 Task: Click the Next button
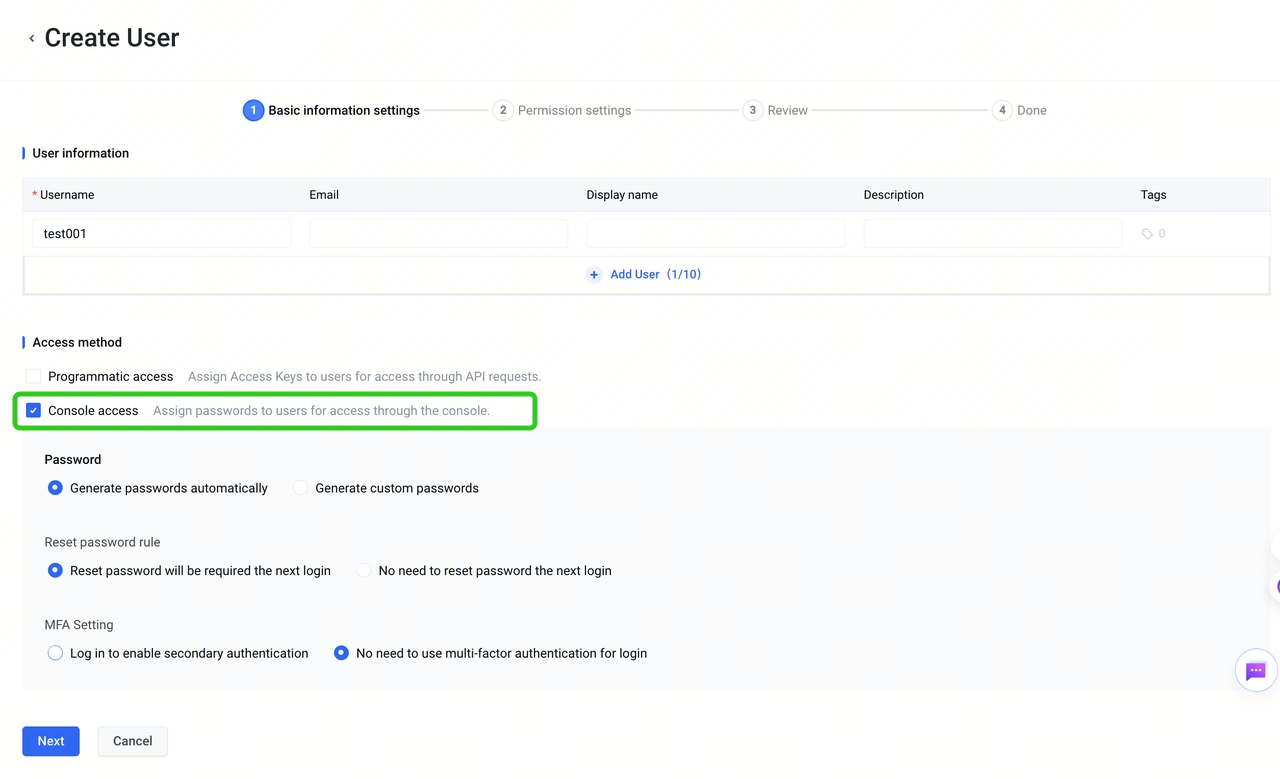(51, 741)
